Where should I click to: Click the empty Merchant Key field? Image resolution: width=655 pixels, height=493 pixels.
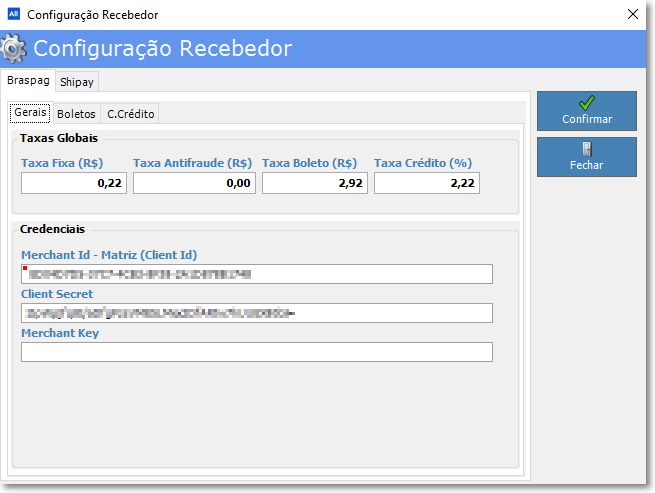(257, 352)
